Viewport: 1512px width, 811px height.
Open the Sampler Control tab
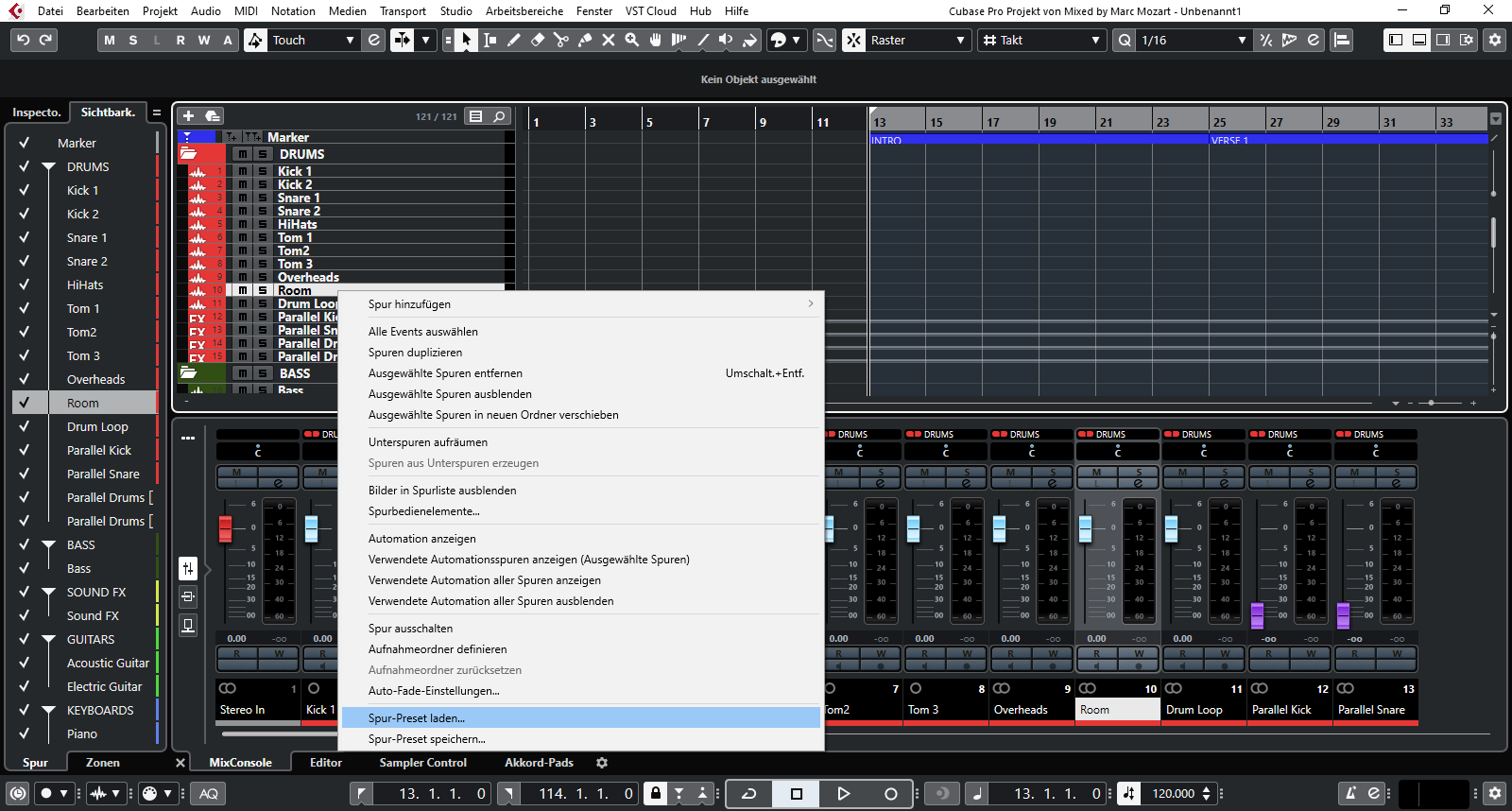pos(423,763)
